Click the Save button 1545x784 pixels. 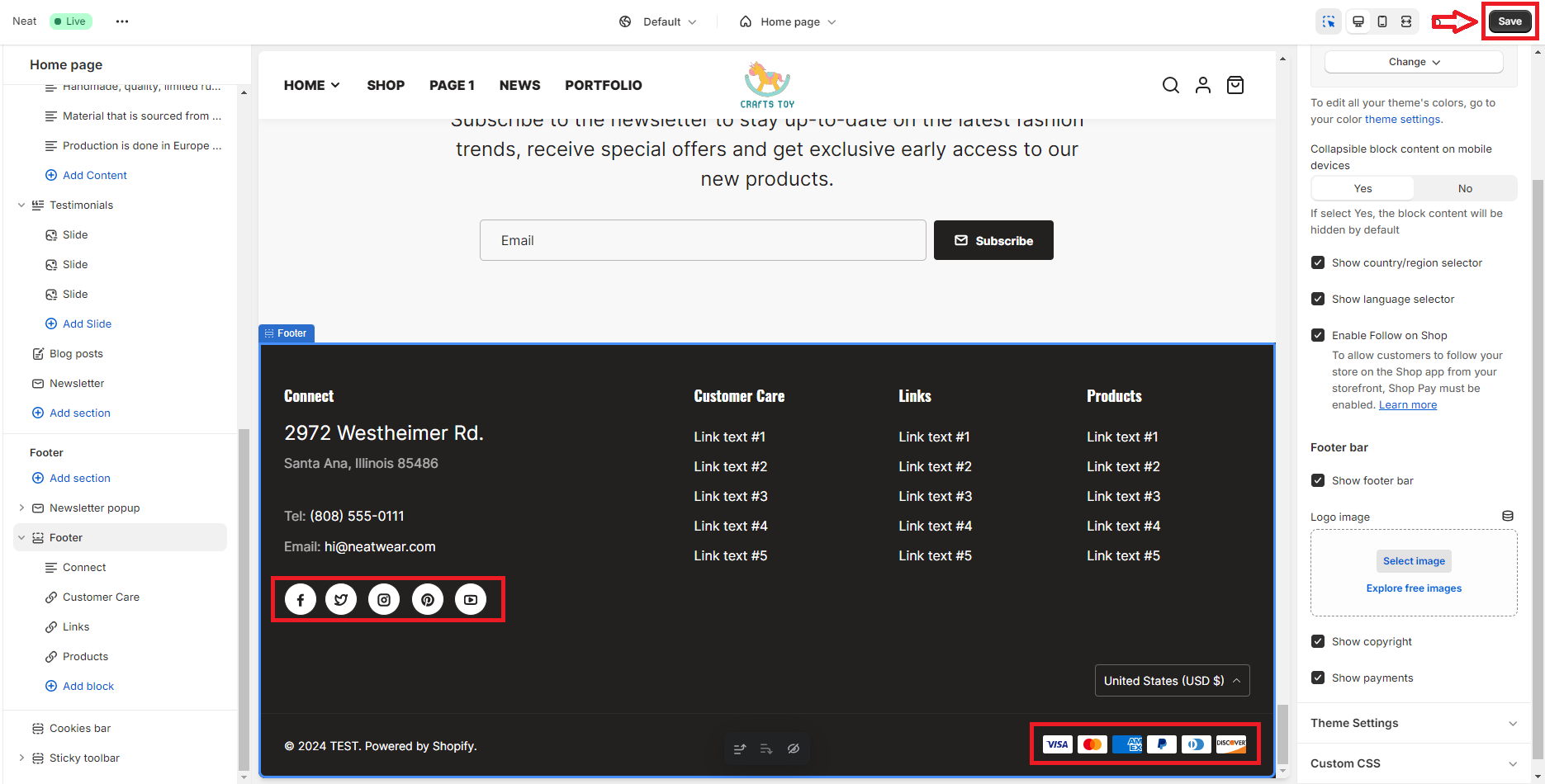click(1509, 21)
